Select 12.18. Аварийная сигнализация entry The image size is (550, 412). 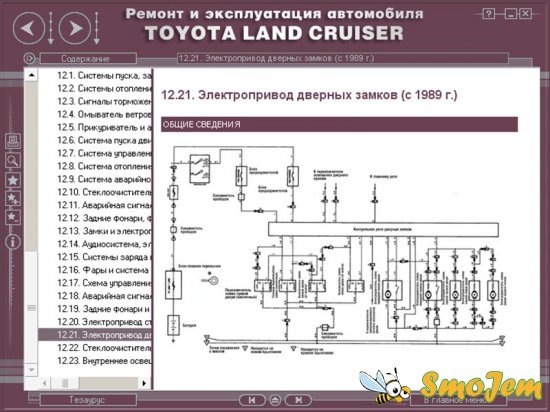coord(104,296)
